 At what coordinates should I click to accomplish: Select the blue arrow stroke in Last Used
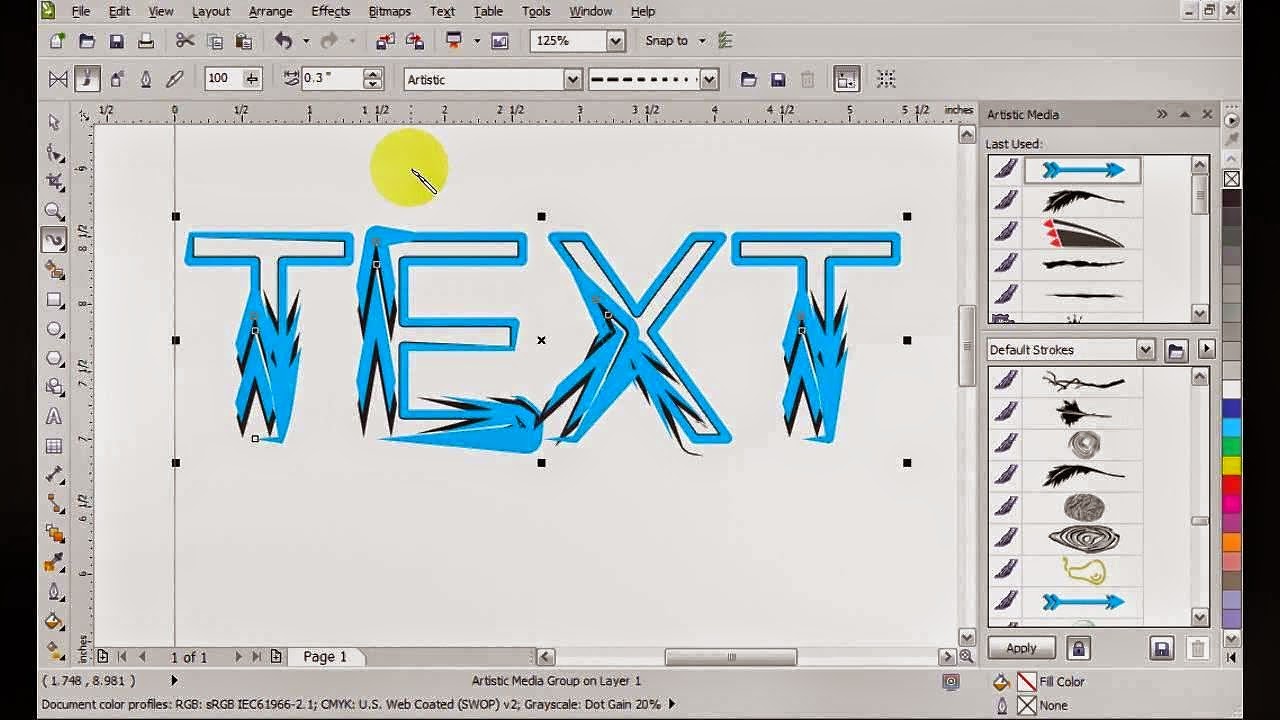tap(1083, 170)
